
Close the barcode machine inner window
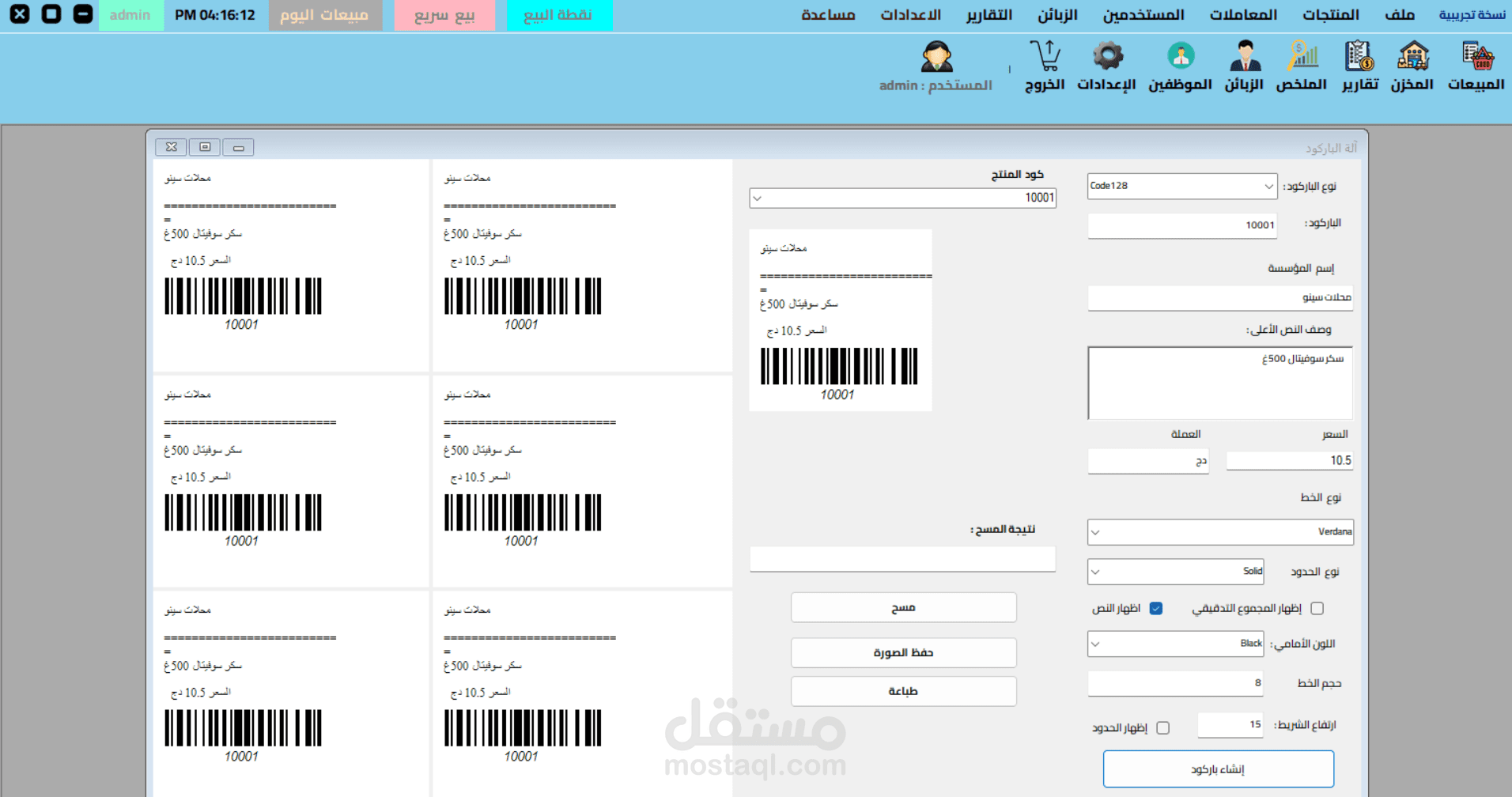[172, 147]
